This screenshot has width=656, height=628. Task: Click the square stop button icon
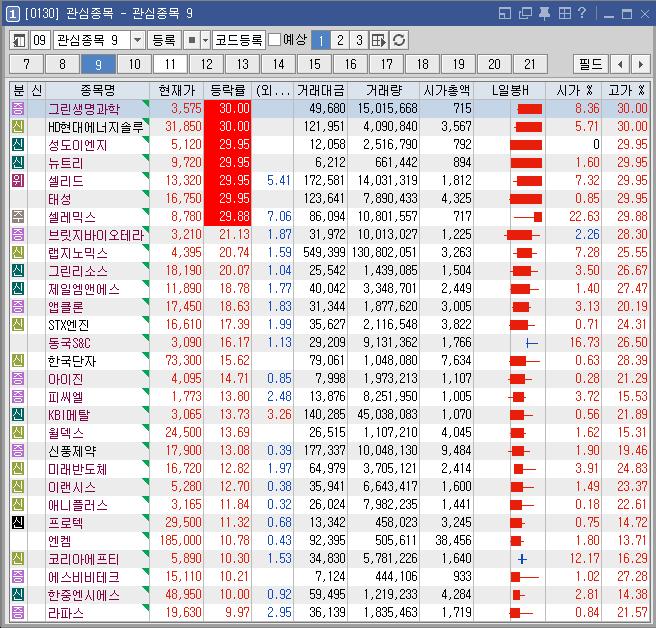tap(192, 40)
